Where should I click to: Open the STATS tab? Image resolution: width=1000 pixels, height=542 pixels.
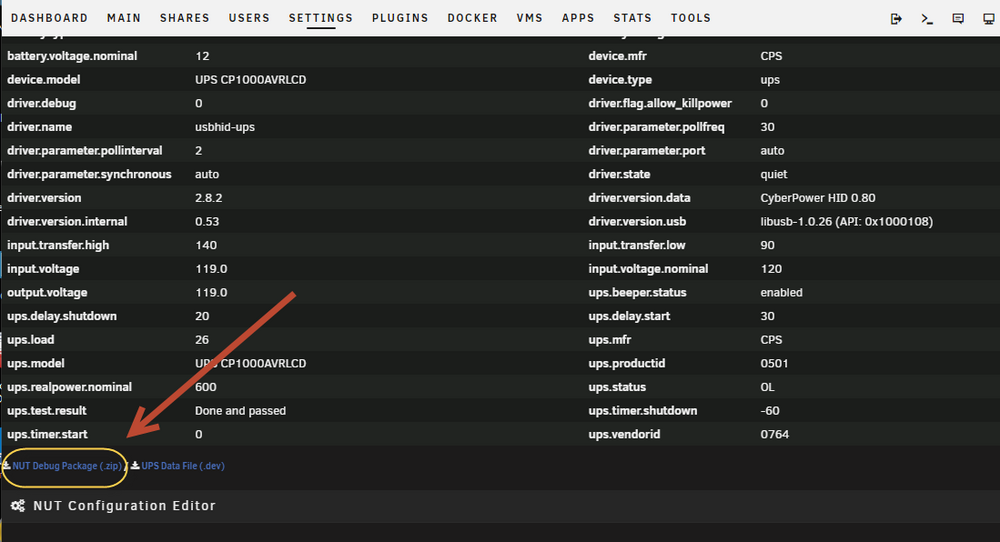tap(633, 18)
